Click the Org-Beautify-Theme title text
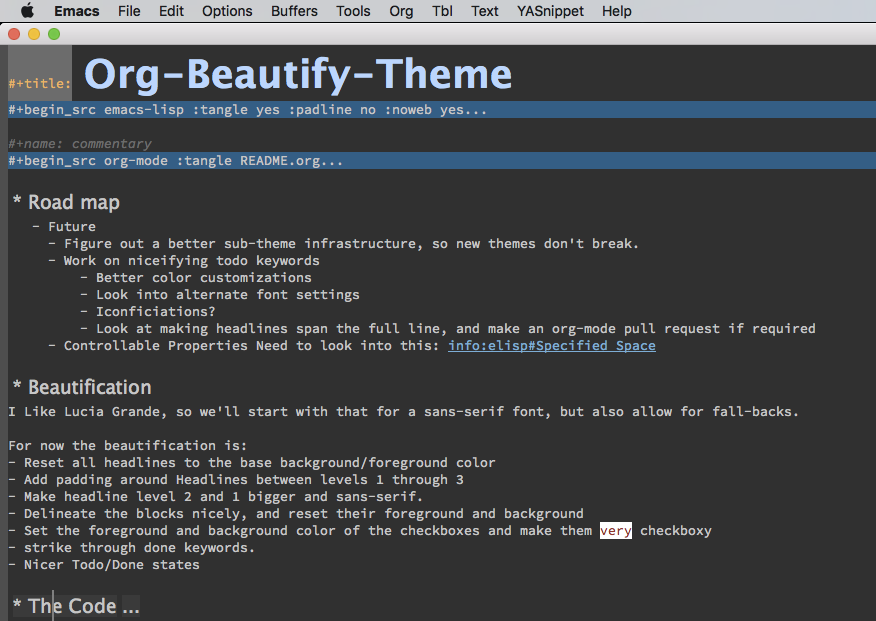876x621 pixels. coord(298,74)
